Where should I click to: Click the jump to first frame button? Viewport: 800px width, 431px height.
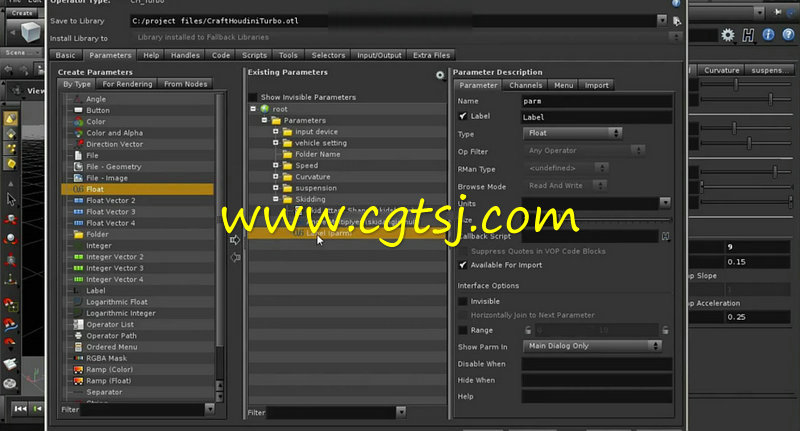(20, 409)
